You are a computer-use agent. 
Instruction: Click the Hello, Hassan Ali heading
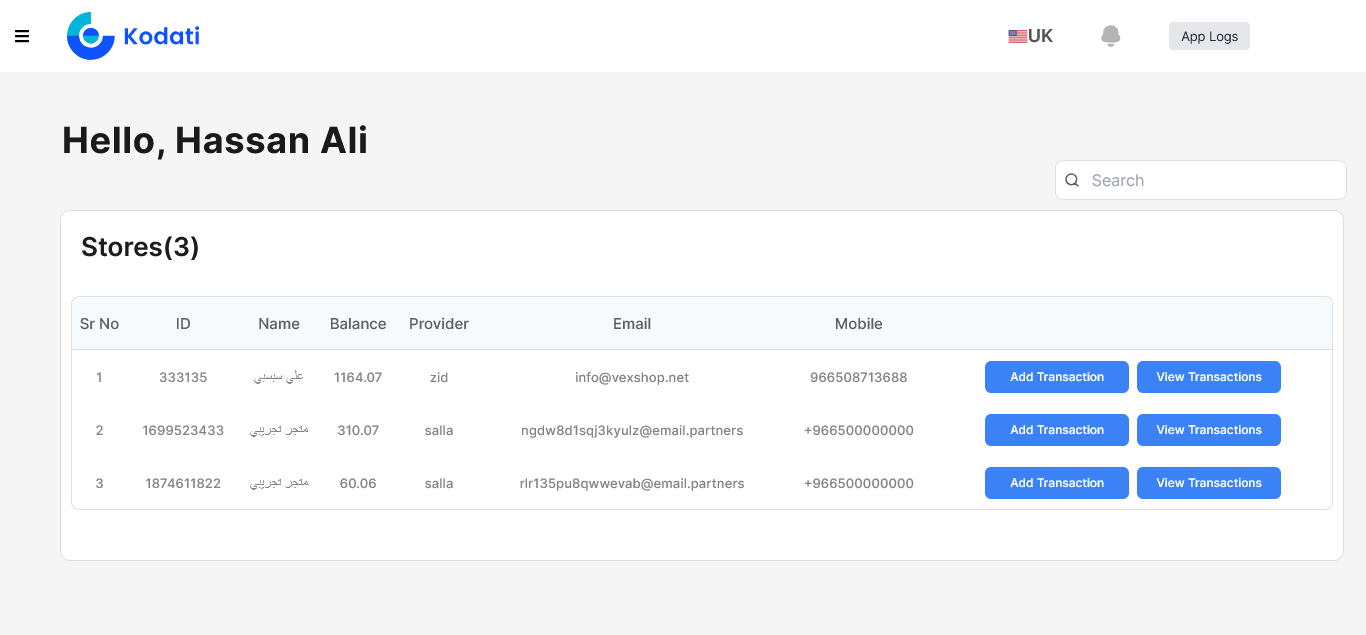215,140
